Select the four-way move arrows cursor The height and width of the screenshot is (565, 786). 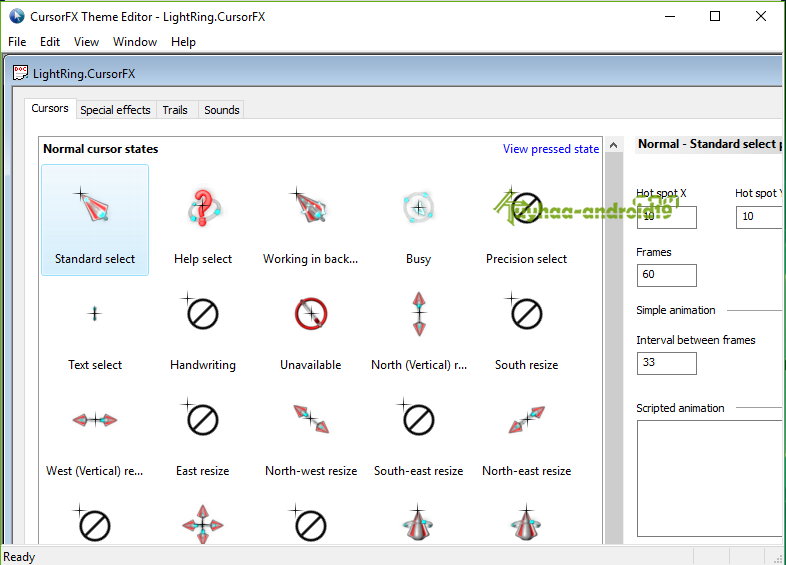[203, 524]
